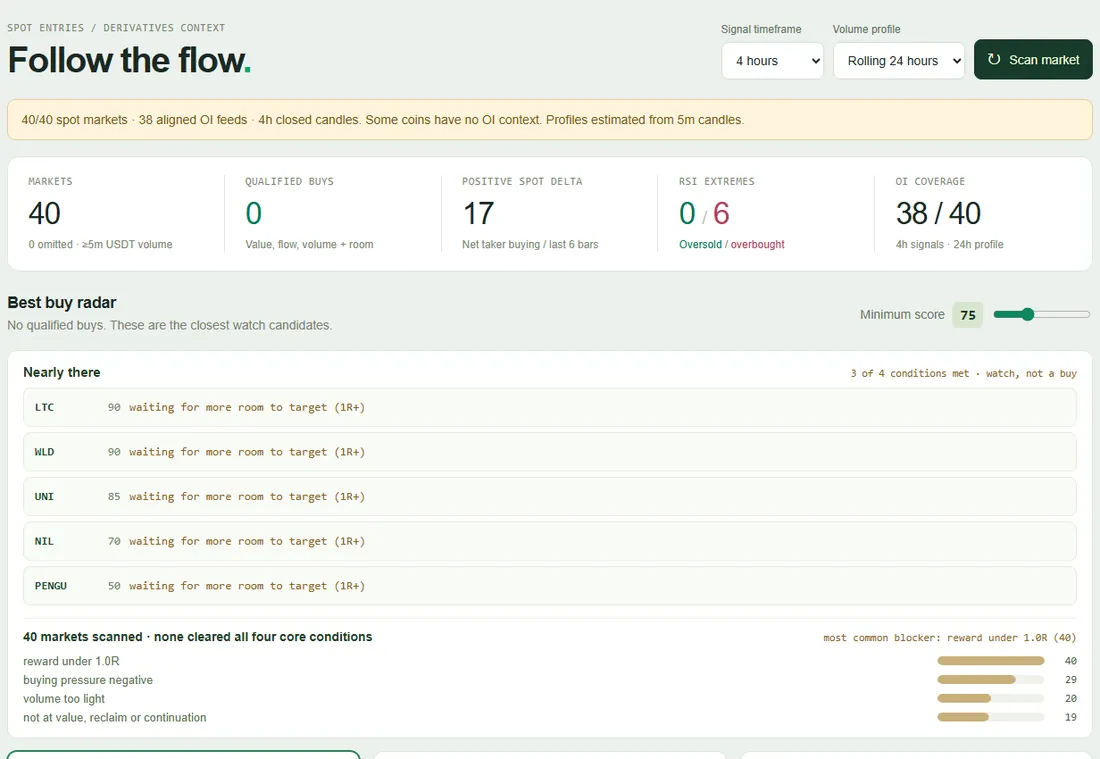
Task: Click the volume too light blocker label
Action: [x=64, y=699]
